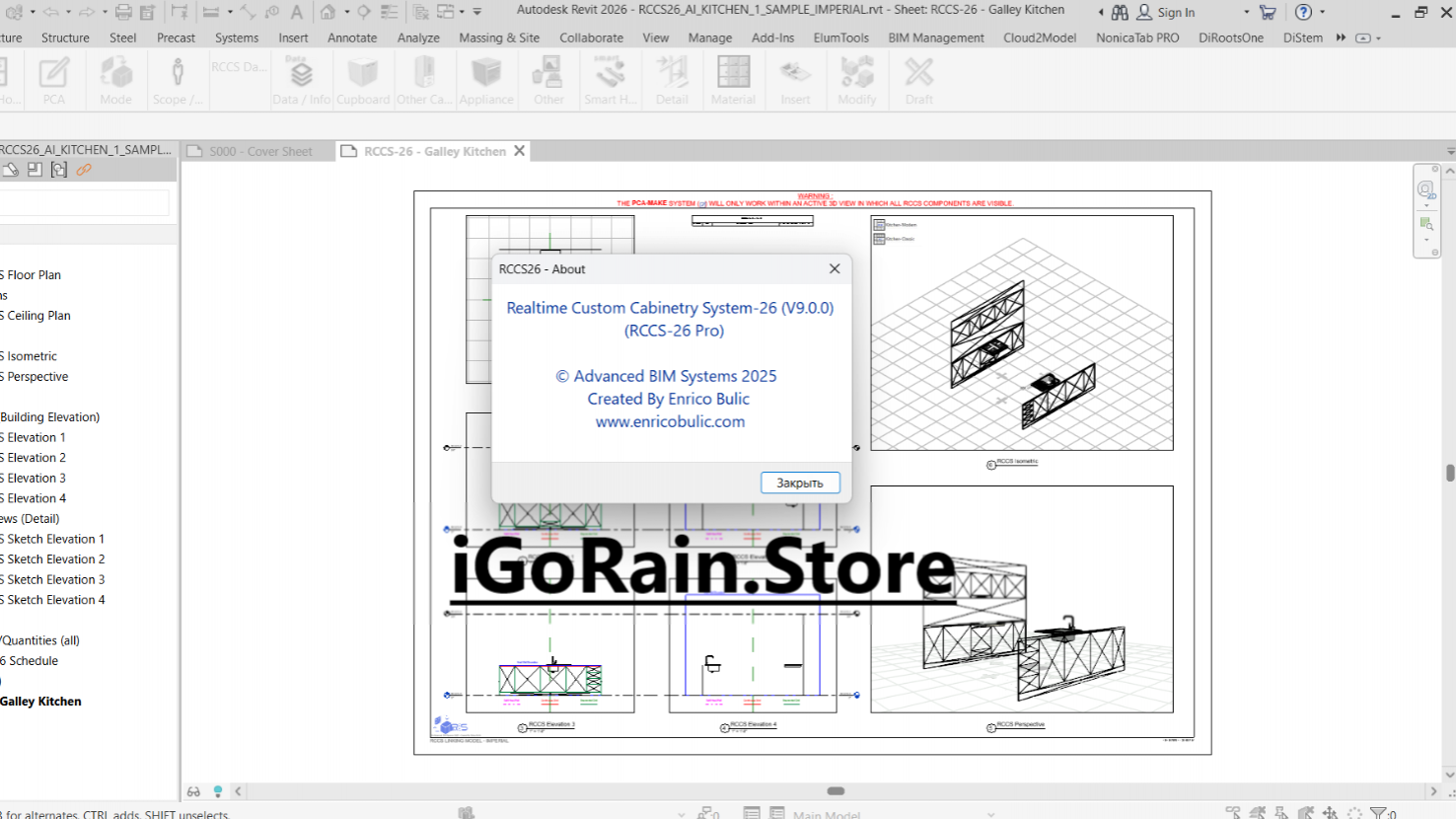1456x819 pixels.
Task: Open the www.enricobulic.com link
Action: (670, 421)
